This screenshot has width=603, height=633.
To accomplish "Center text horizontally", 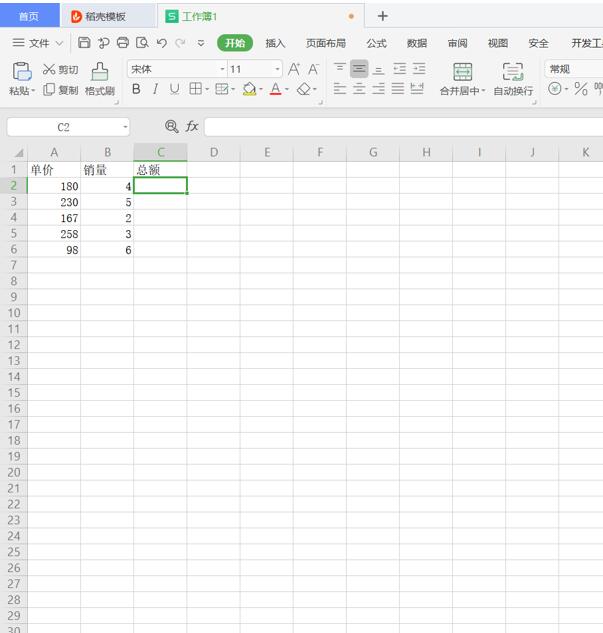I will click(359, 88).
